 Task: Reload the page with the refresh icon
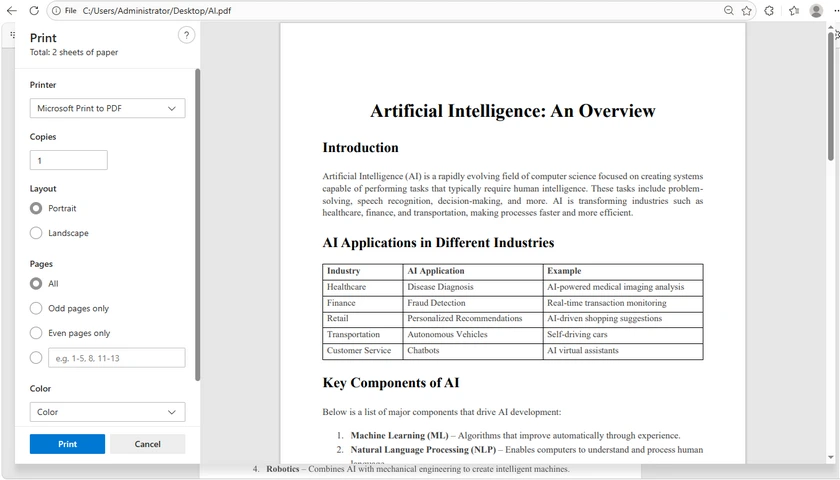(x=34, y=10)
